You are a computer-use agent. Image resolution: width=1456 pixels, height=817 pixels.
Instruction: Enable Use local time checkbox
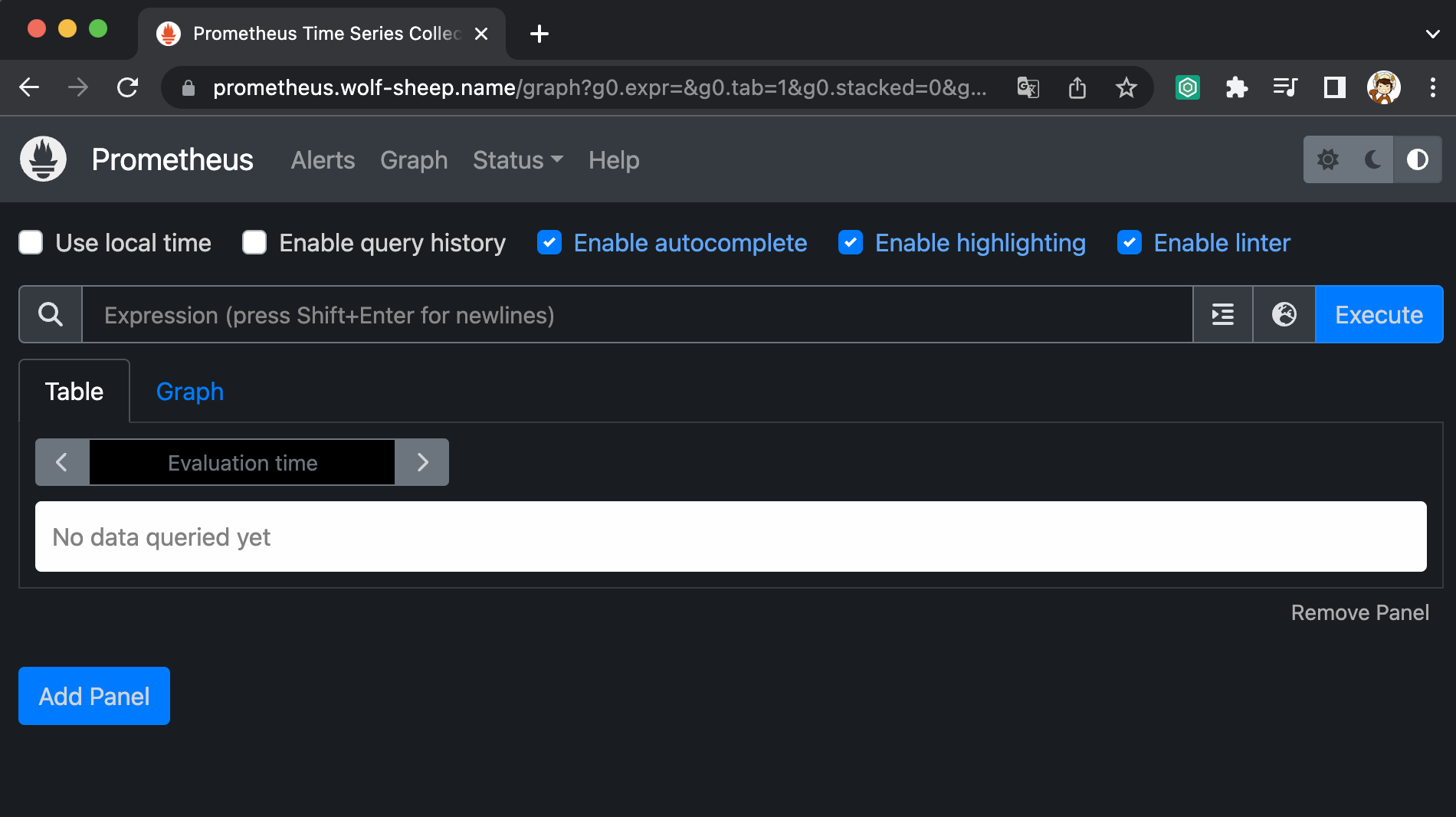[x=31, y=242]
